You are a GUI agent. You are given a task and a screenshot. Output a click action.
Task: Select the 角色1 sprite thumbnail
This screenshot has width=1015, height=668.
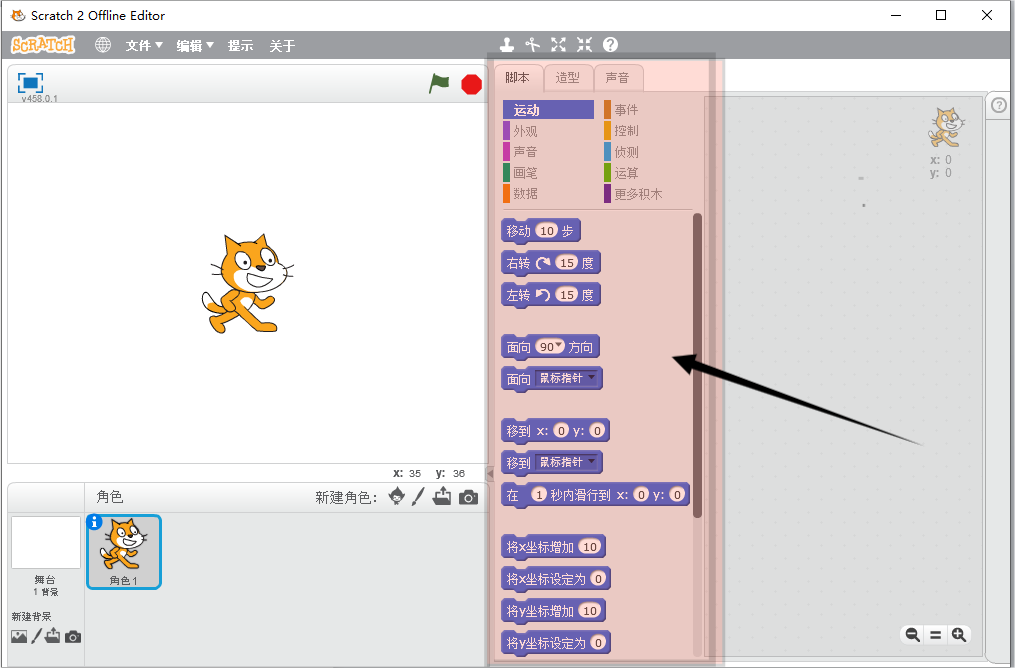[124, 551]
